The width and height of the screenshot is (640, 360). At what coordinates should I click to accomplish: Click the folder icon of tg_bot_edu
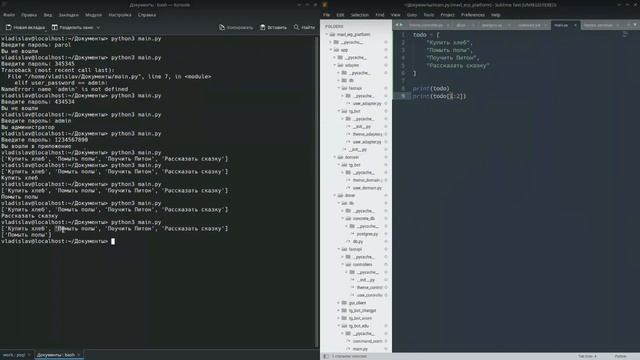click(344, 326)
